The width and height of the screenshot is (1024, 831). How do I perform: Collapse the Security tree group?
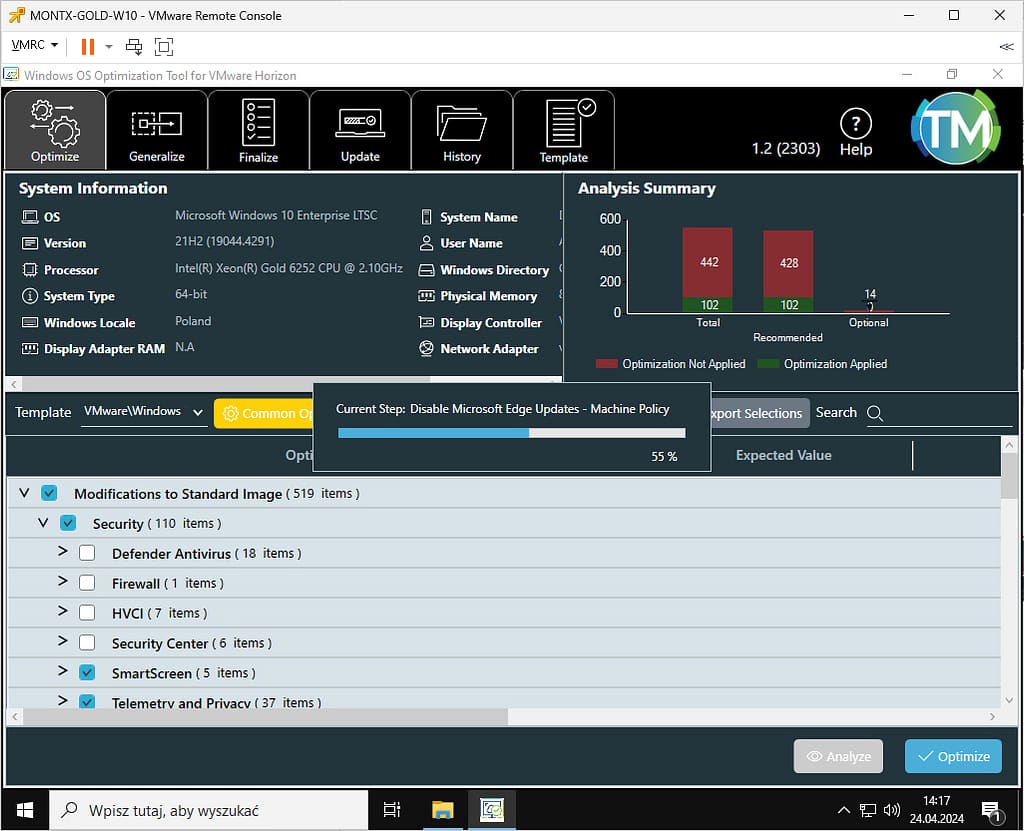pos(43,522)
